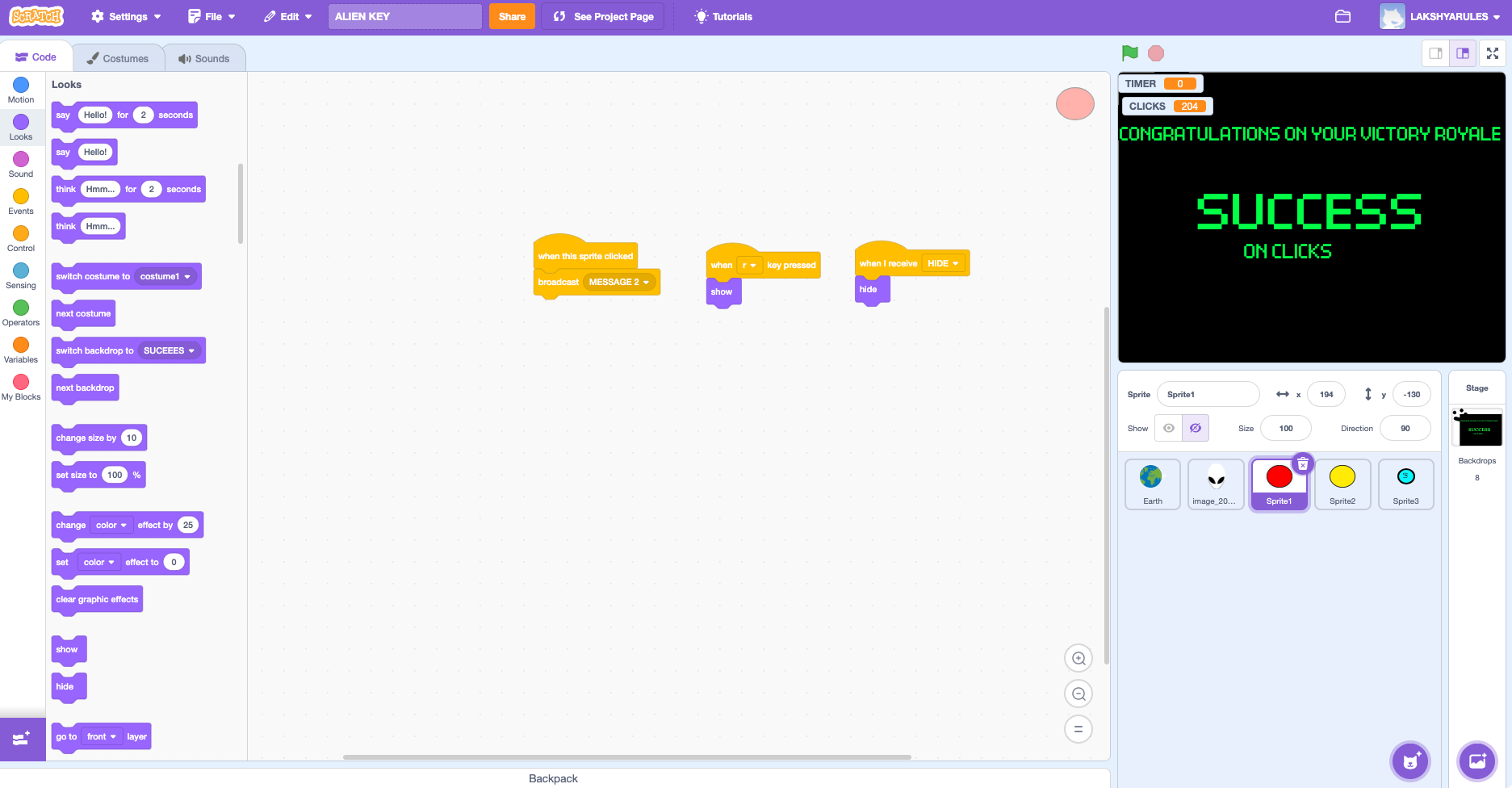Screen dimensions: 1512x788
Task: Click the ALIEN KEY project title field
Action: (x=404, y=16)
